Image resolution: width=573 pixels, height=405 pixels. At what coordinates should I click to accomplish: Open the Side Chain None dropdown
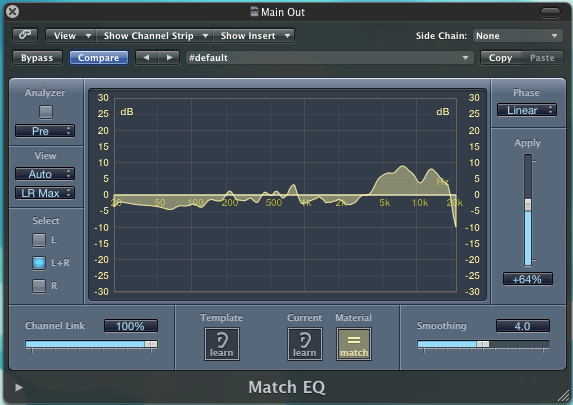point(518,36)
